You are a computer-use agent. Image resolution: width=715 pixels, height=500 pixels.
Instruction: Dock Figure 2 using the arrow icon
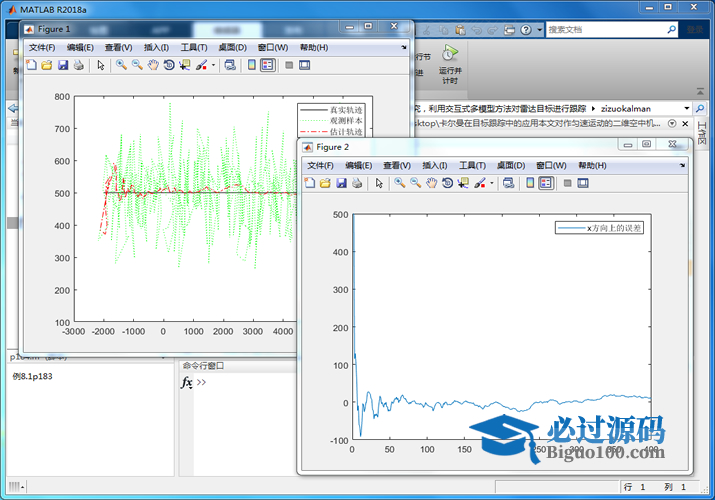point(682,165)
